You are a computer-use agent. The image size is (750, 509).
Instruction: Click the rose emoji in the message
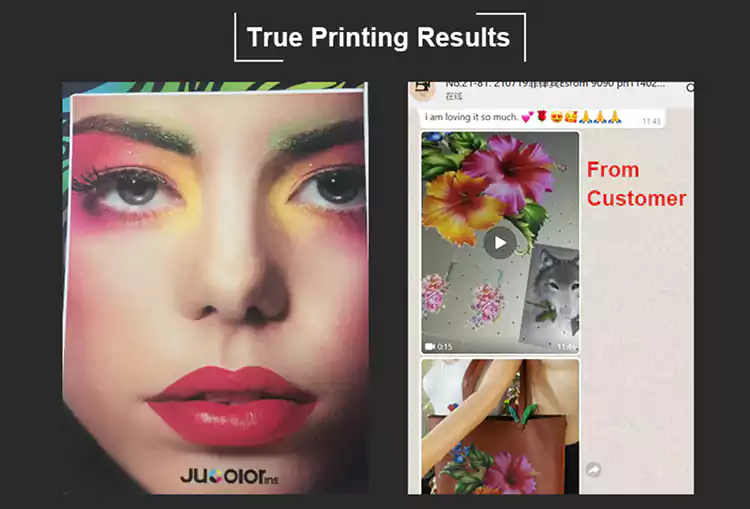[x=541, y=116]
